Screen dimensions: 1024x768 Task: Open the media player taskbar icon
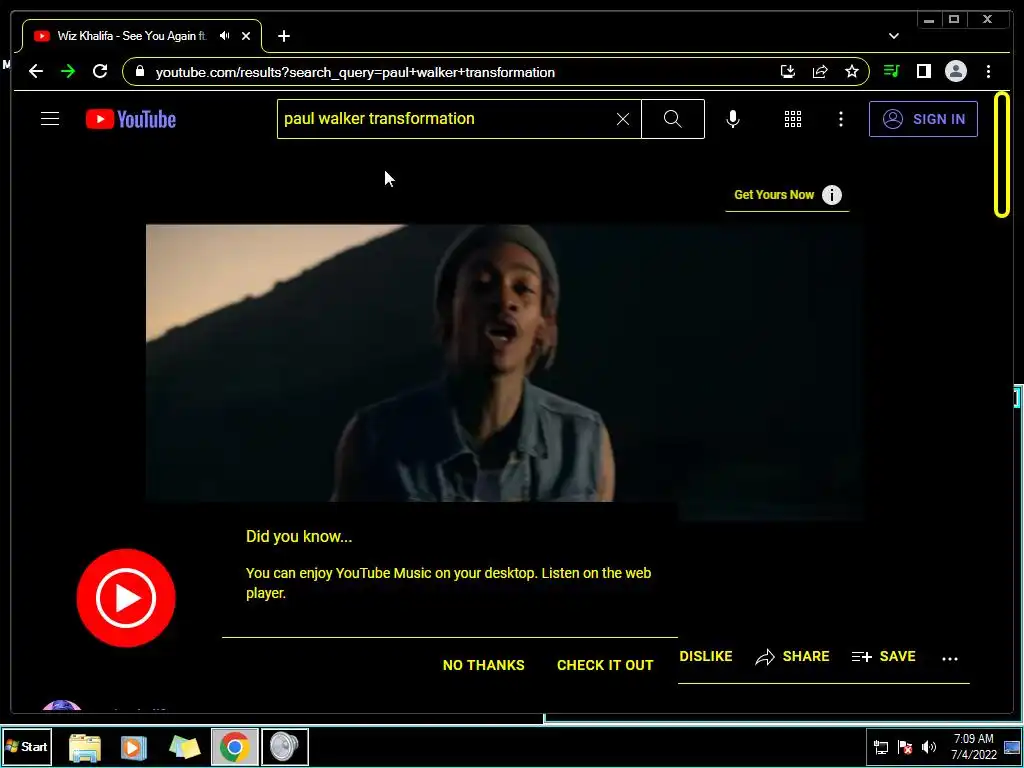[x=134, y=746]
